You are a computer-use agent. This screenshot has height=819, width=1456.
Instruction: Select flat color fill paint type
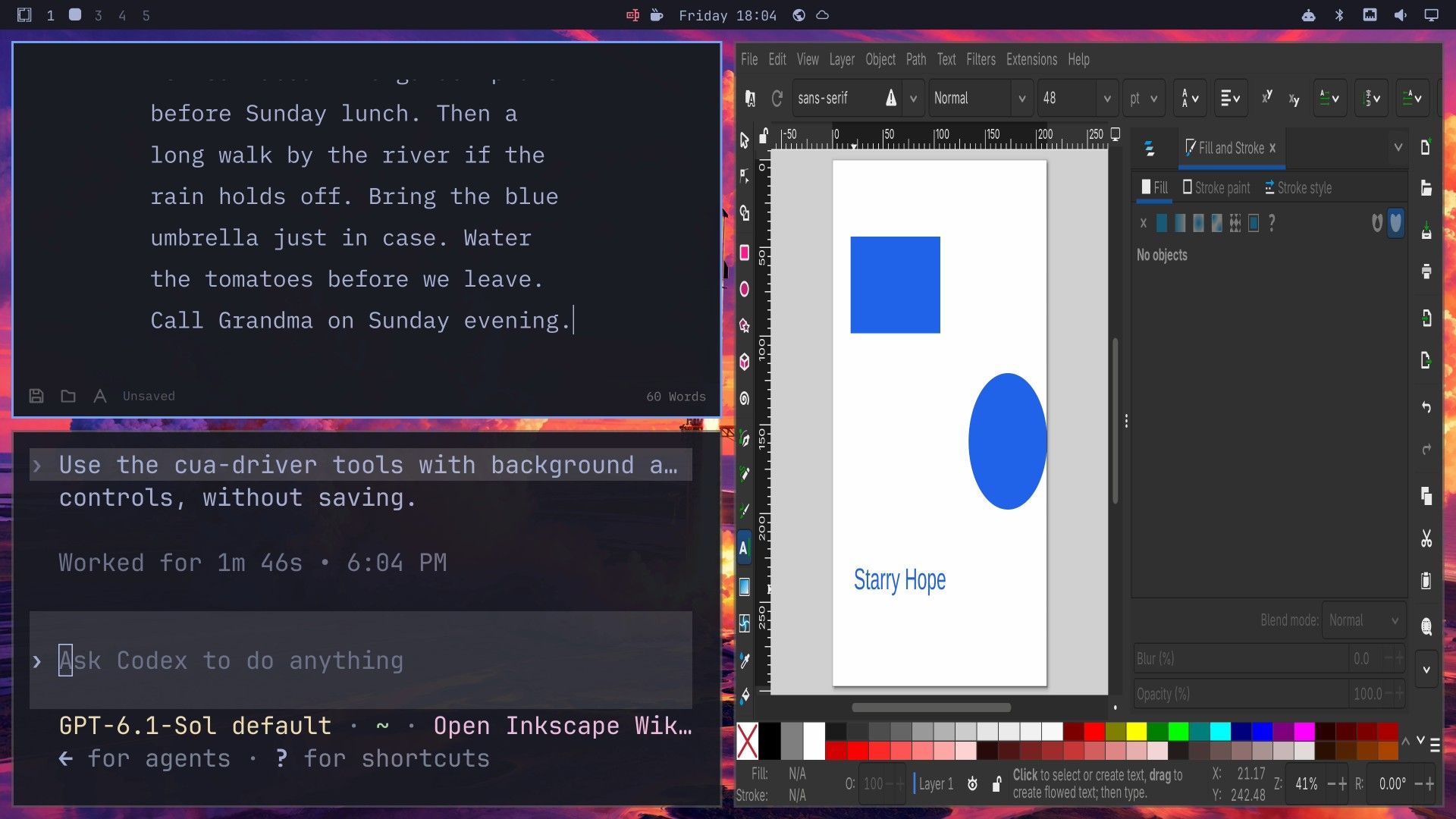[1162, 223]
